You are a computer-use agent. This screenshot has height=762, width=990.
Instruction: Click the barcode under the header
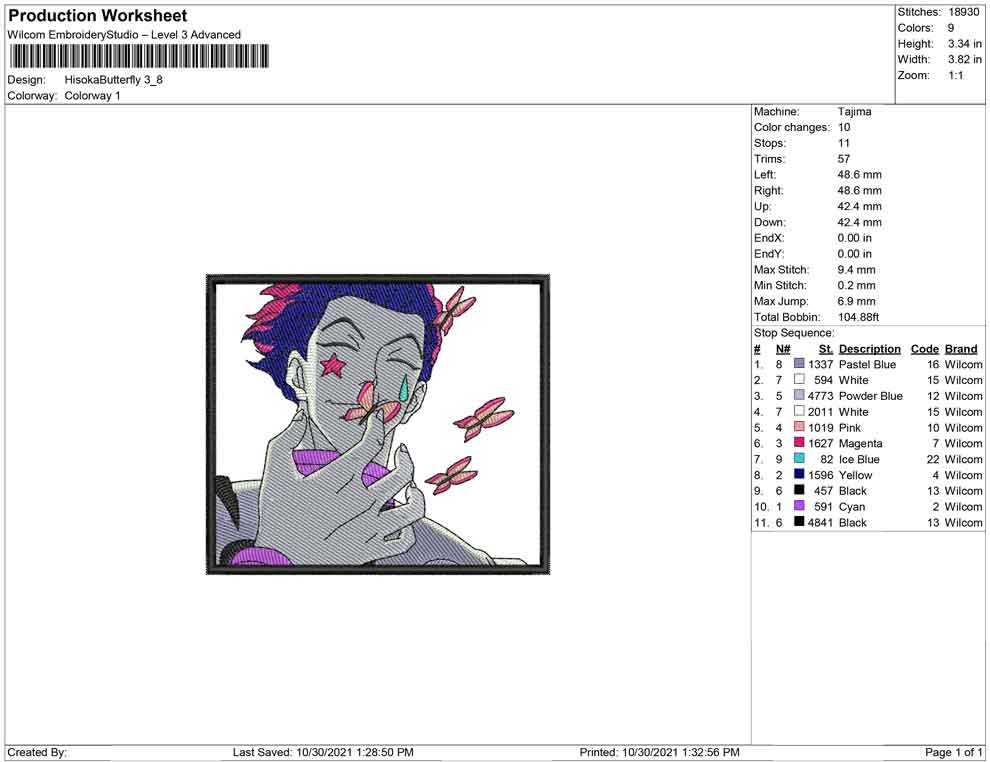coord(138,56)
